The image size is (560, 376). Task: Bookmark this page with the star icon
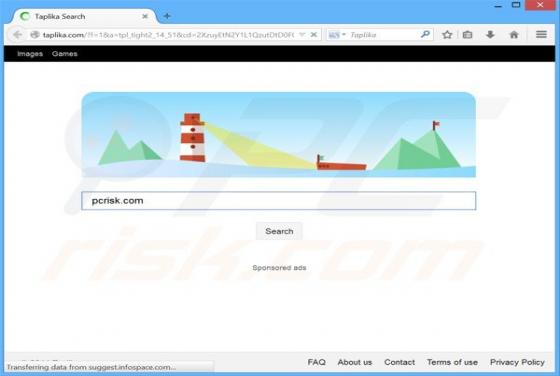tap(447, 35)
